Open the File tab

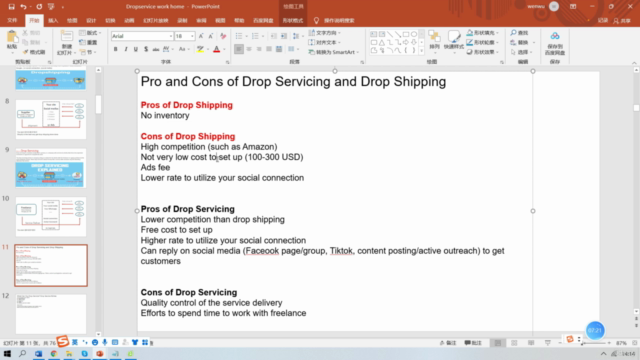12,20
